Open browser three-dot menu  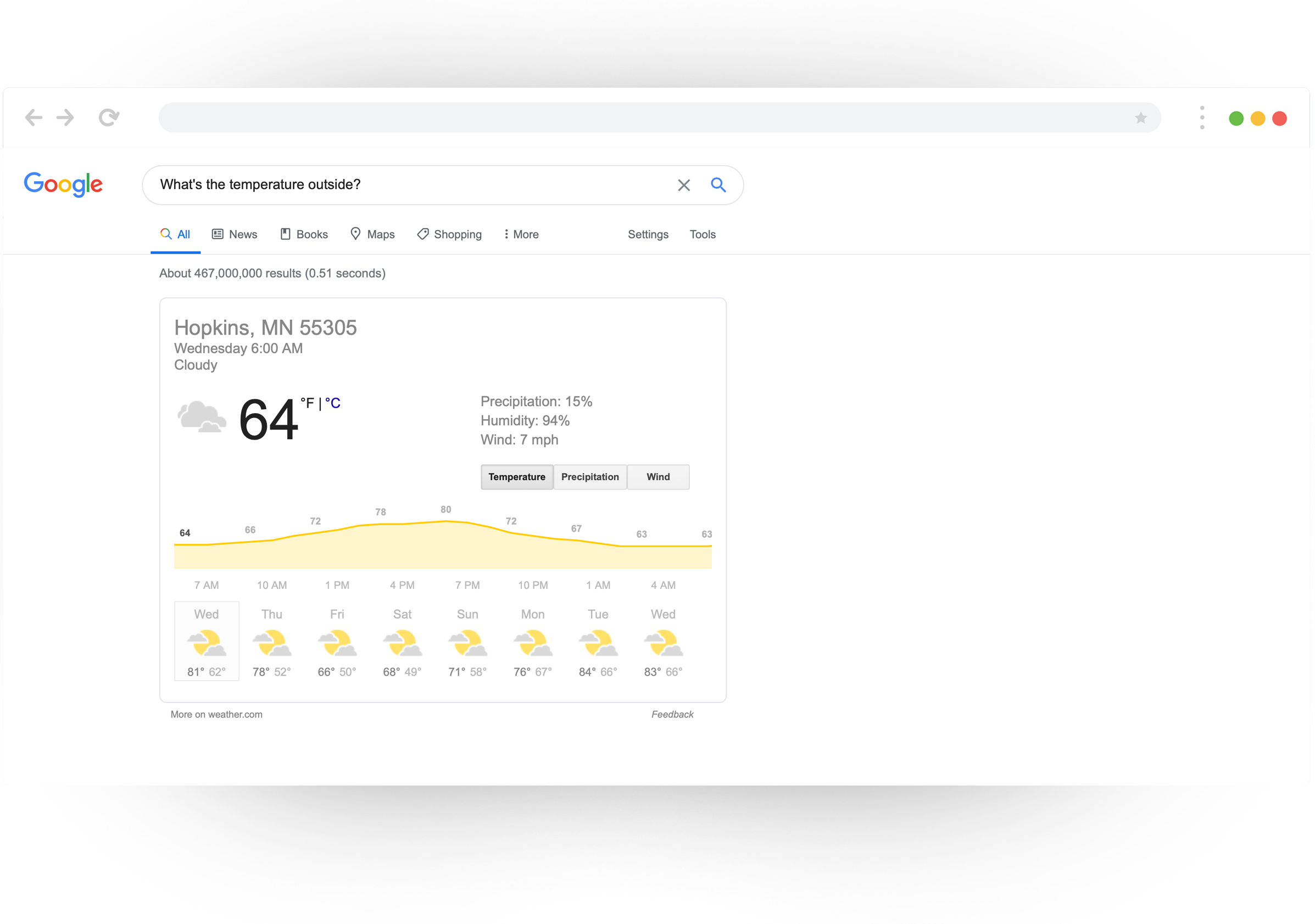1202,118
